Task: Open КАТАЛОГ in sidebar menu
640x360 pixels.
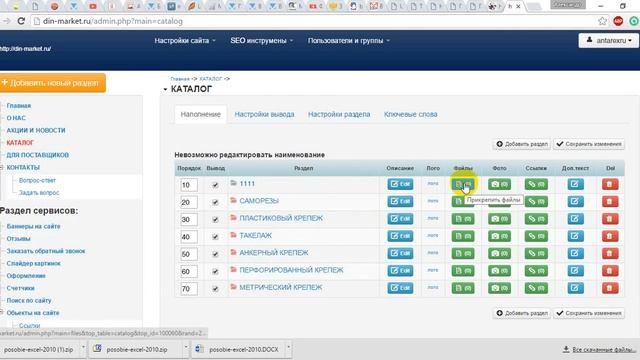Action: (x=20, y=142)
